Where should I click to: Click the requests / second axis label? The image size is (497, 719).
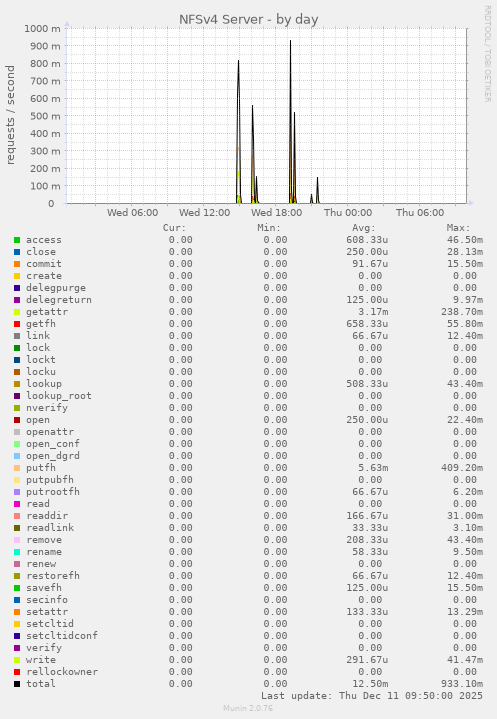[x=10, y=115]
